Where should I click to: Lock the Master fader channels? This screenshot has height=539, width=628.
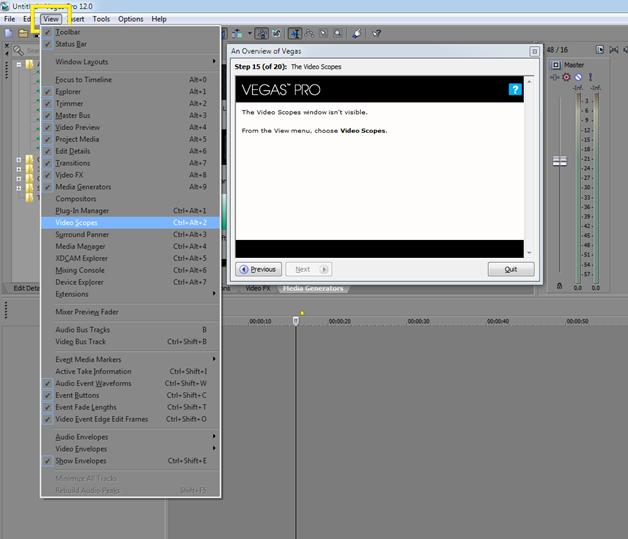pyautogui.click(x=560, y=286)
